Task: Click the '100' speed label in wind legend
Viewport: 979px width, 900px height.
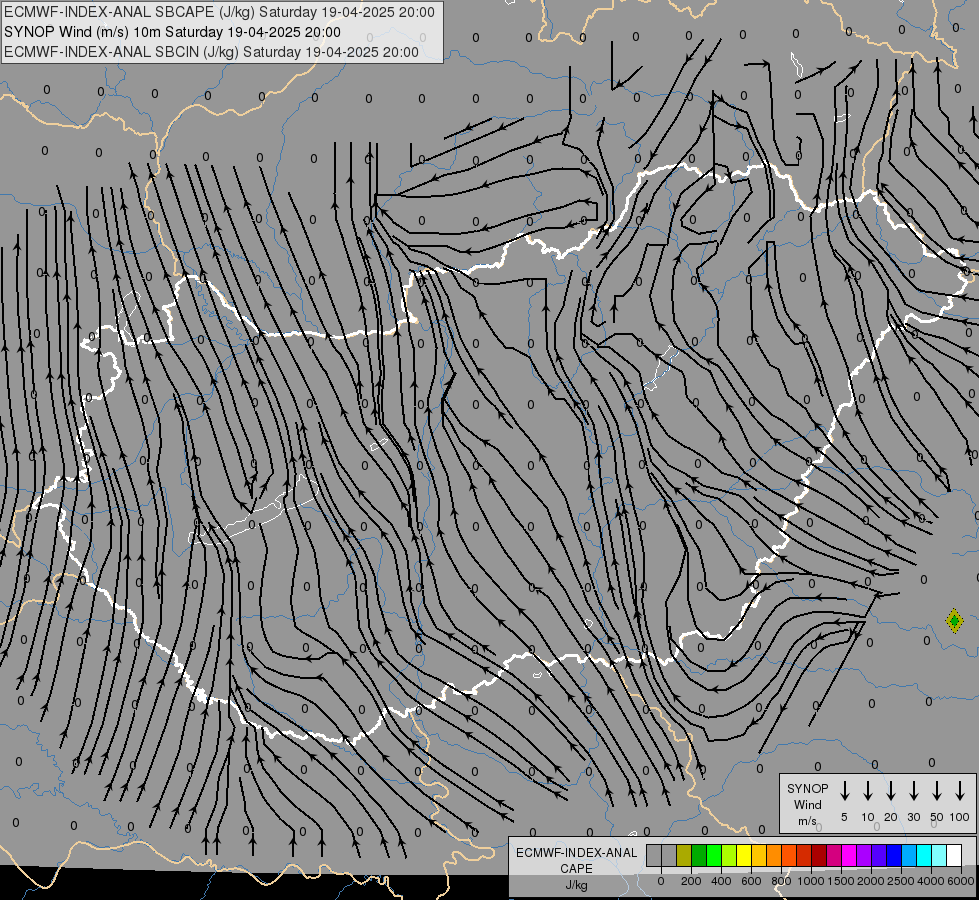Action: pyautogui.click(x=960, y=817)
